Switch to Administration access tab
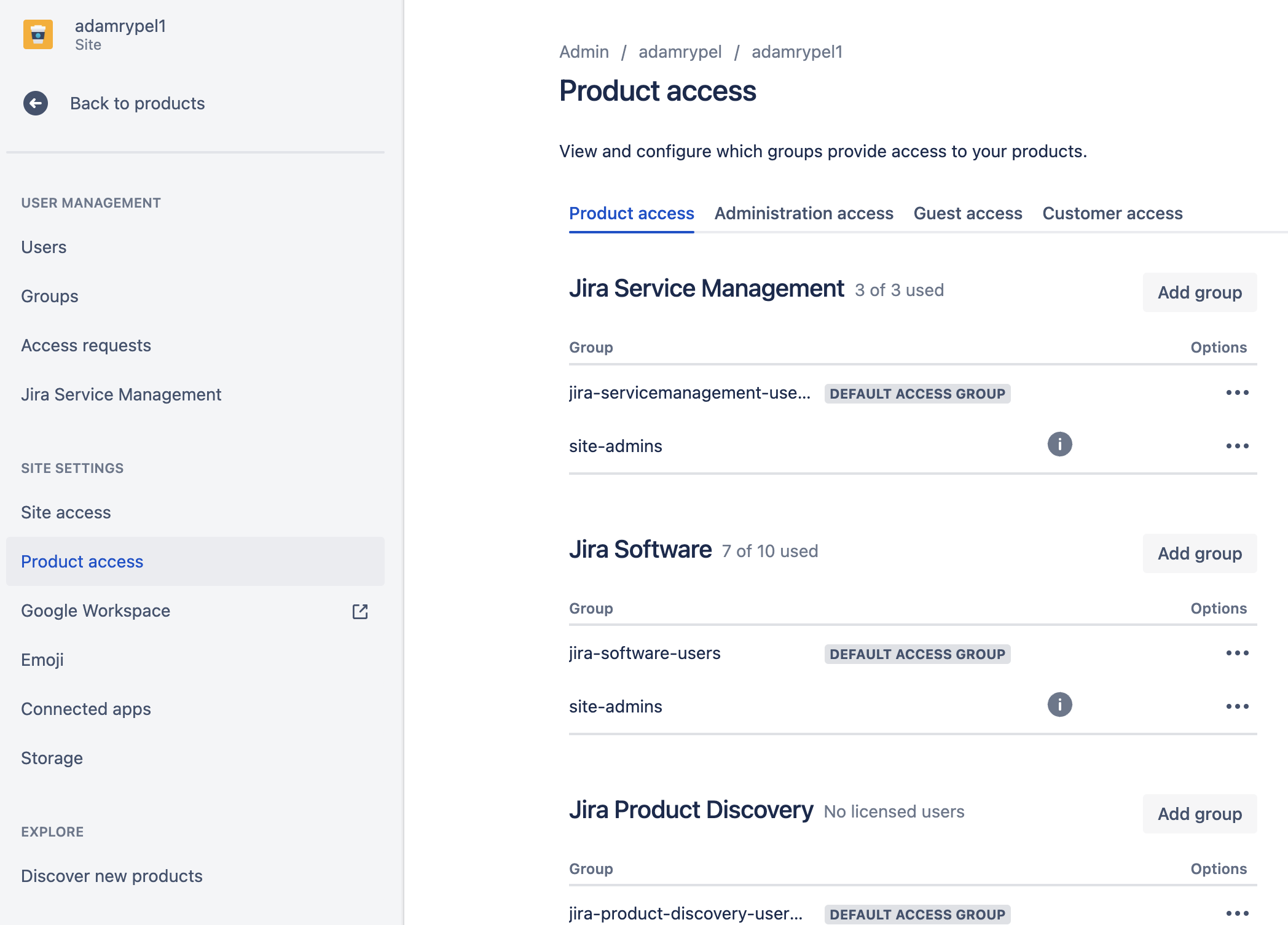Image resolution: width=1288 pixels, height=925 pixels. point(803,213)
